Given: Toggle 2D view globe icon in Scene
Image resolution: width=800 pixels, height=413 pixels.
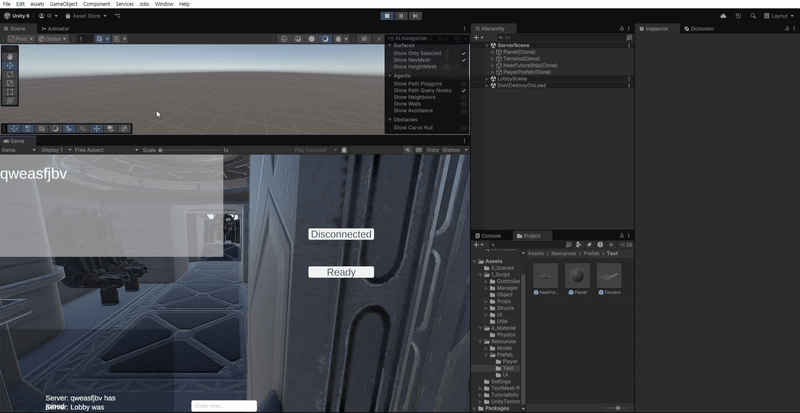Looking at the screenshot, I should click(x=284, y=39).
